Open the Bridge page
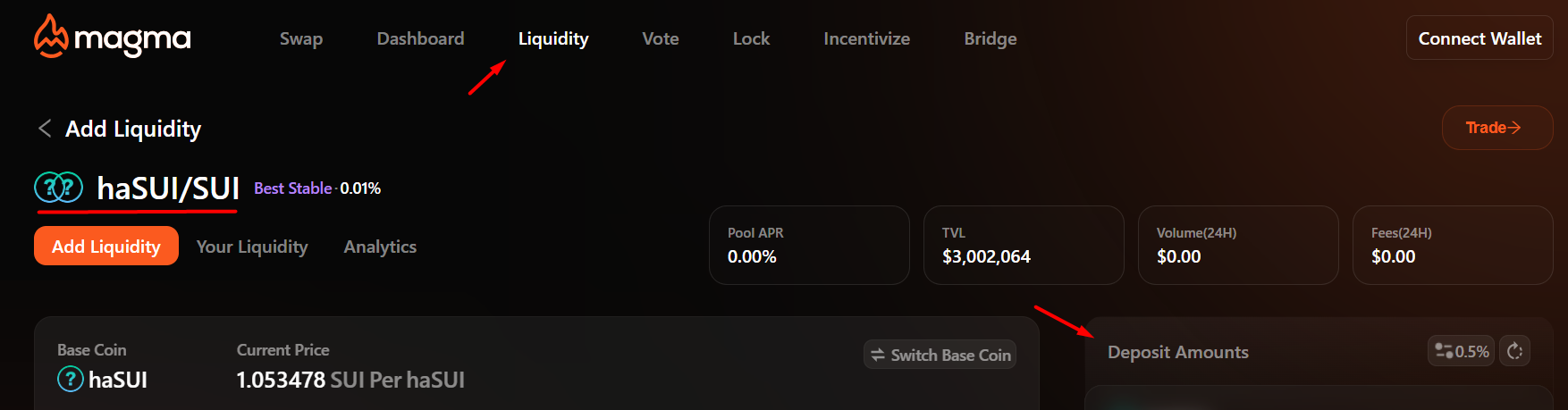Image resolution: width=1568 pixels, height=410 pixels. [x=991, y=38]
